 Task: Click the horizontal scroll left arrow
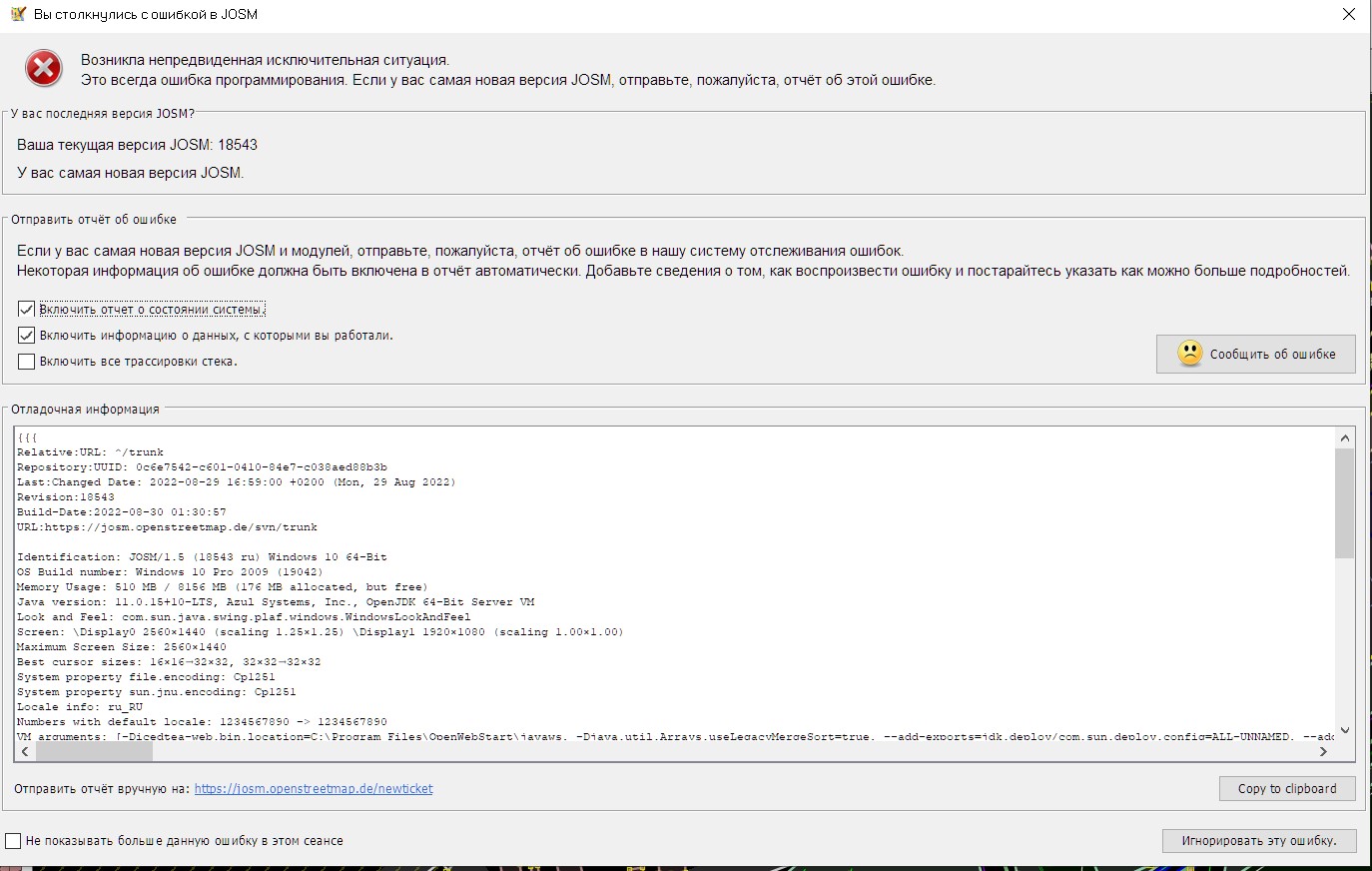tap(25, 751)
